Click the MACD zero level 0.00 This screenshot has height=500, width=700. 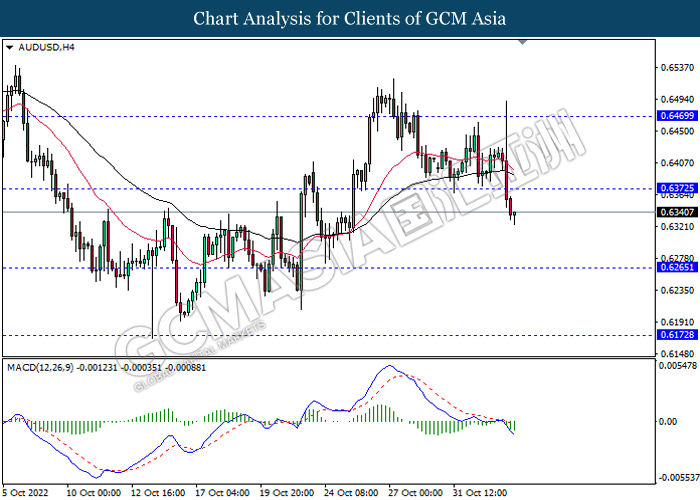click(x=668, y=421)
